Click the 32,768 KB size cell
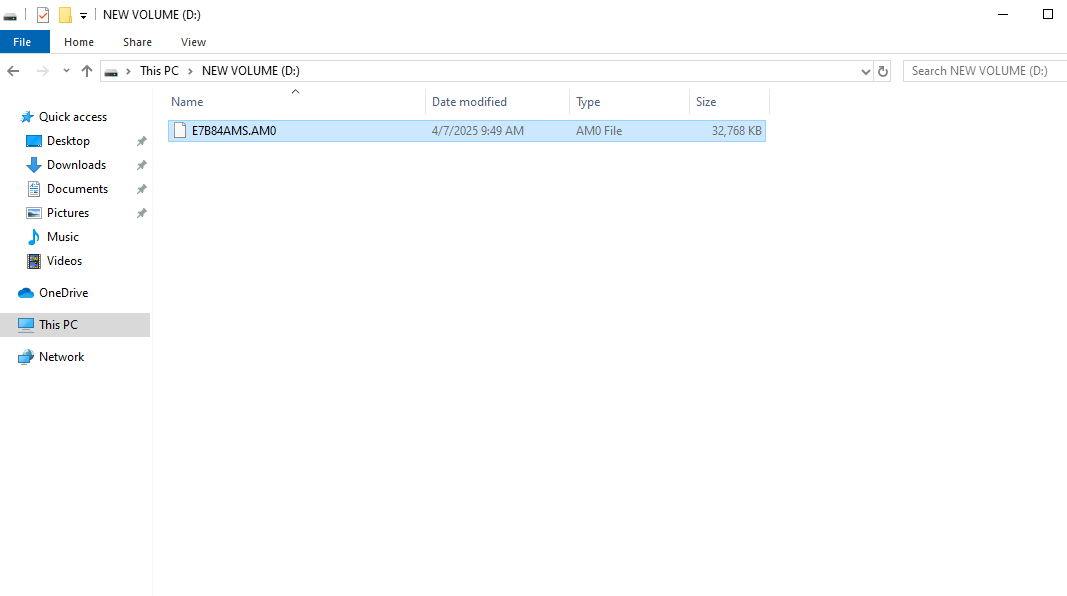 736,131
